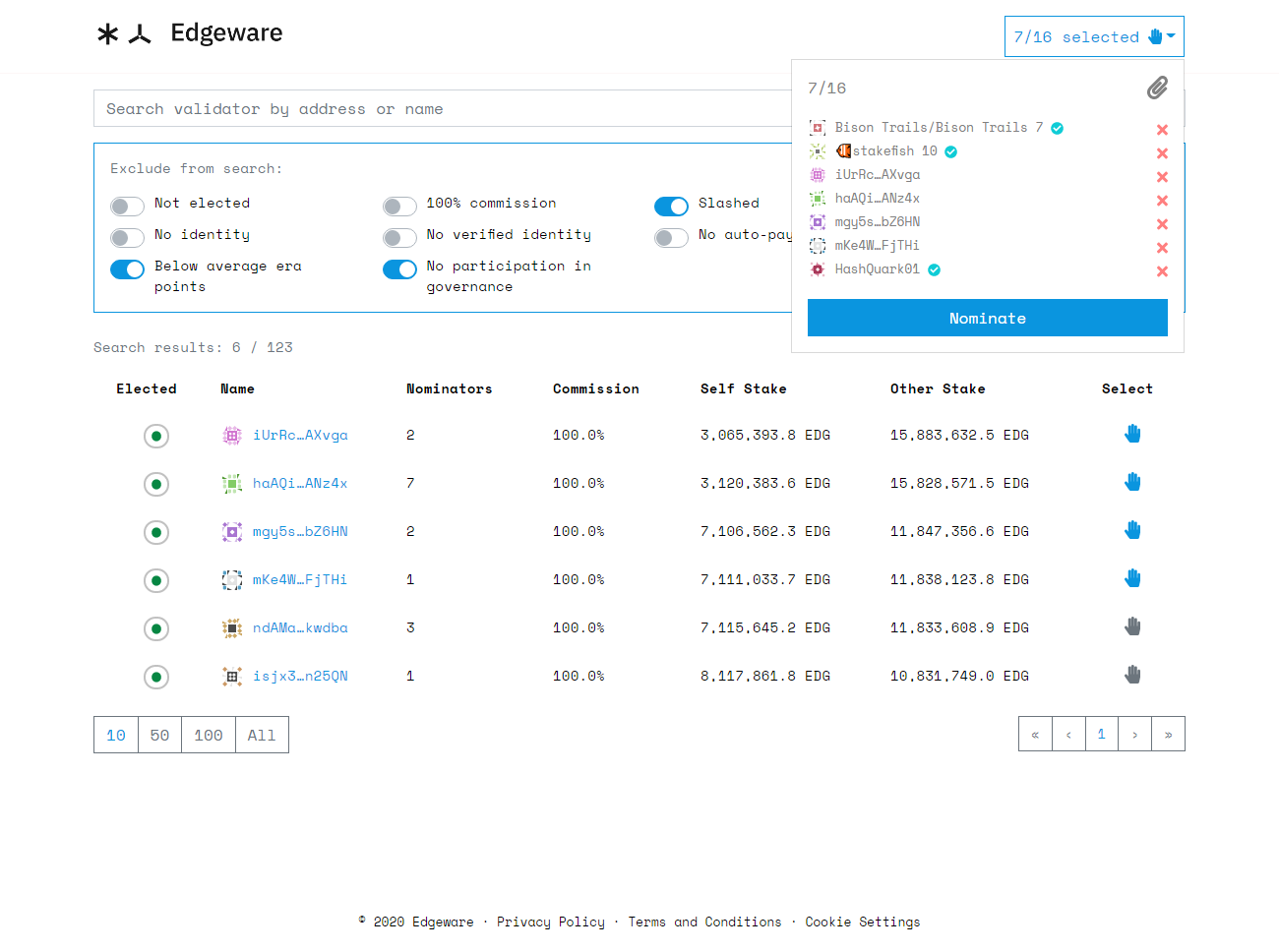This screenshot has height=952, width=1279.
Task: Click the paperclip copy icon in selection panel
Action: click(1157, 89)
